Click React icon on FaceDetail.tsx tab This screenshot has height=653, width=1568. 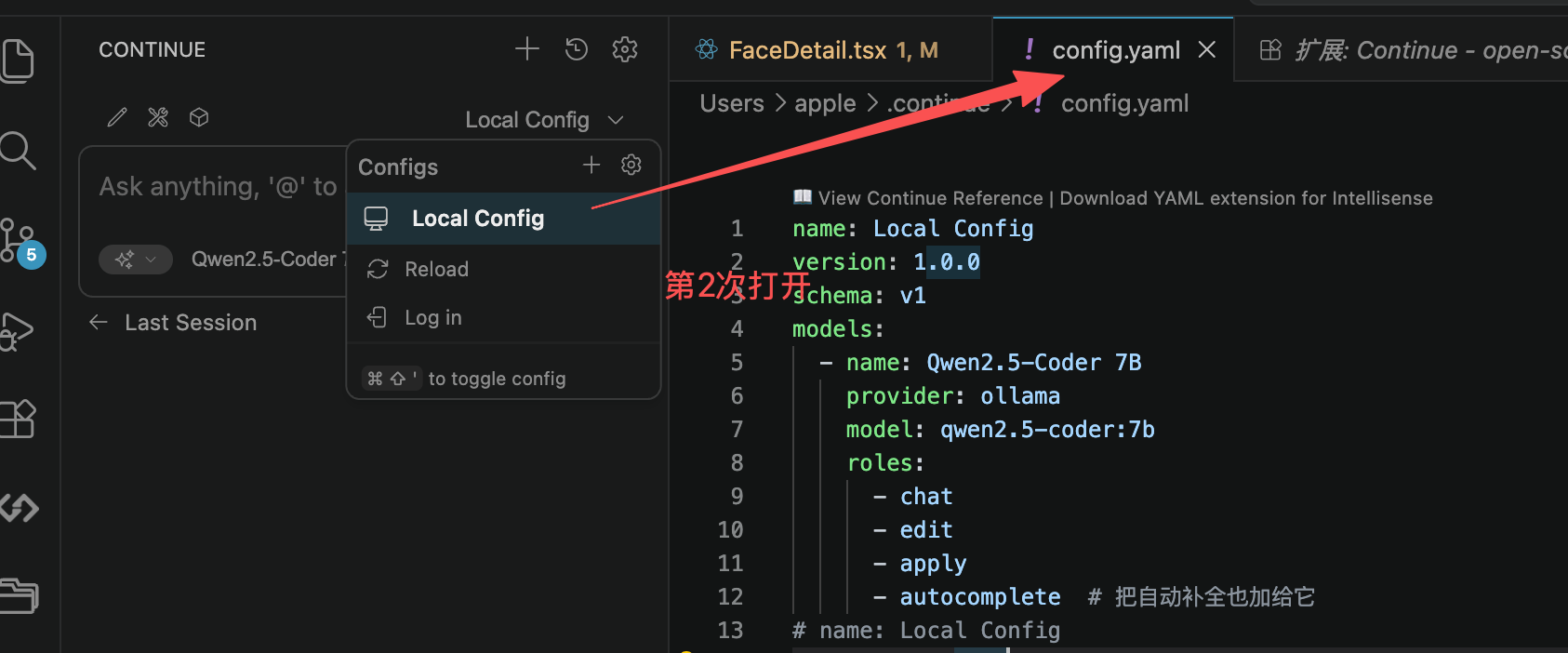(707, 49)
